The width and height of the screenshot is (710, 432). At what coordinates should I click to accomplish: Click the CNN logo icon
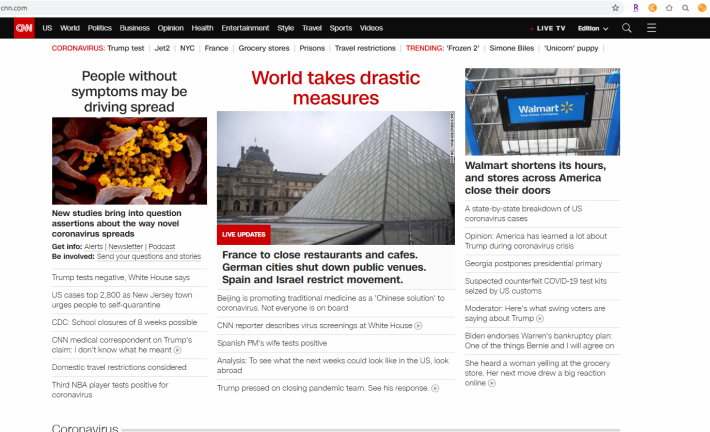[24, 28]
